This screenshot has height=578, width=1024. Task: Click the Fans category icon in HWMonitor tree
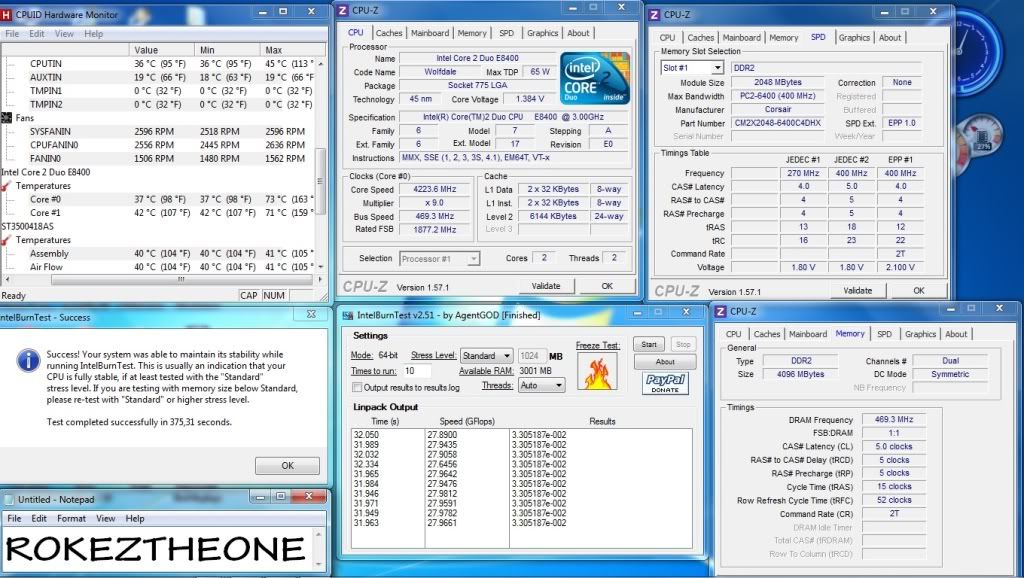[x=7, y=118]
